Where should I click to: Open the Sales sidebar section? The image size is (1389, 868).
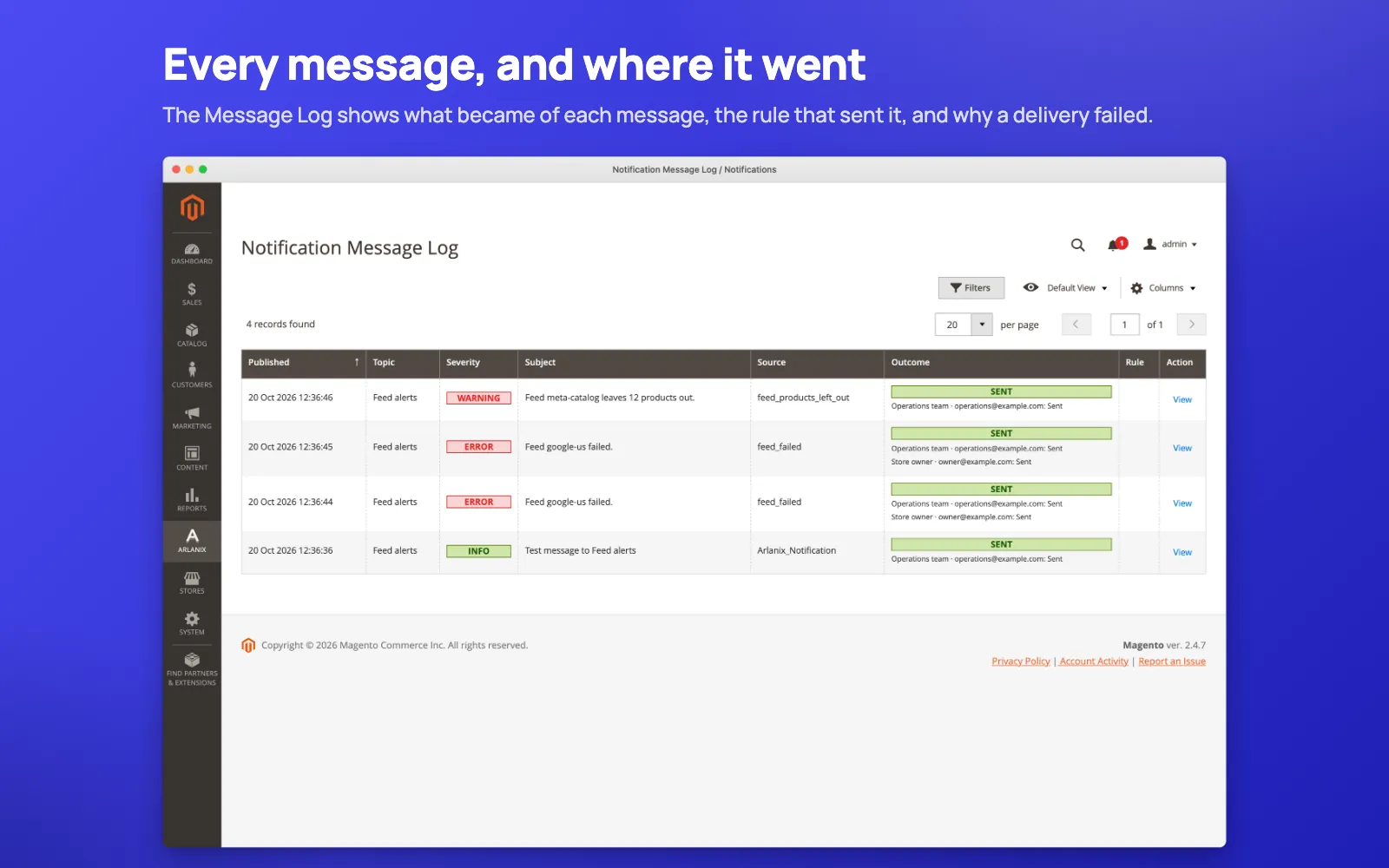pos(192,294)
